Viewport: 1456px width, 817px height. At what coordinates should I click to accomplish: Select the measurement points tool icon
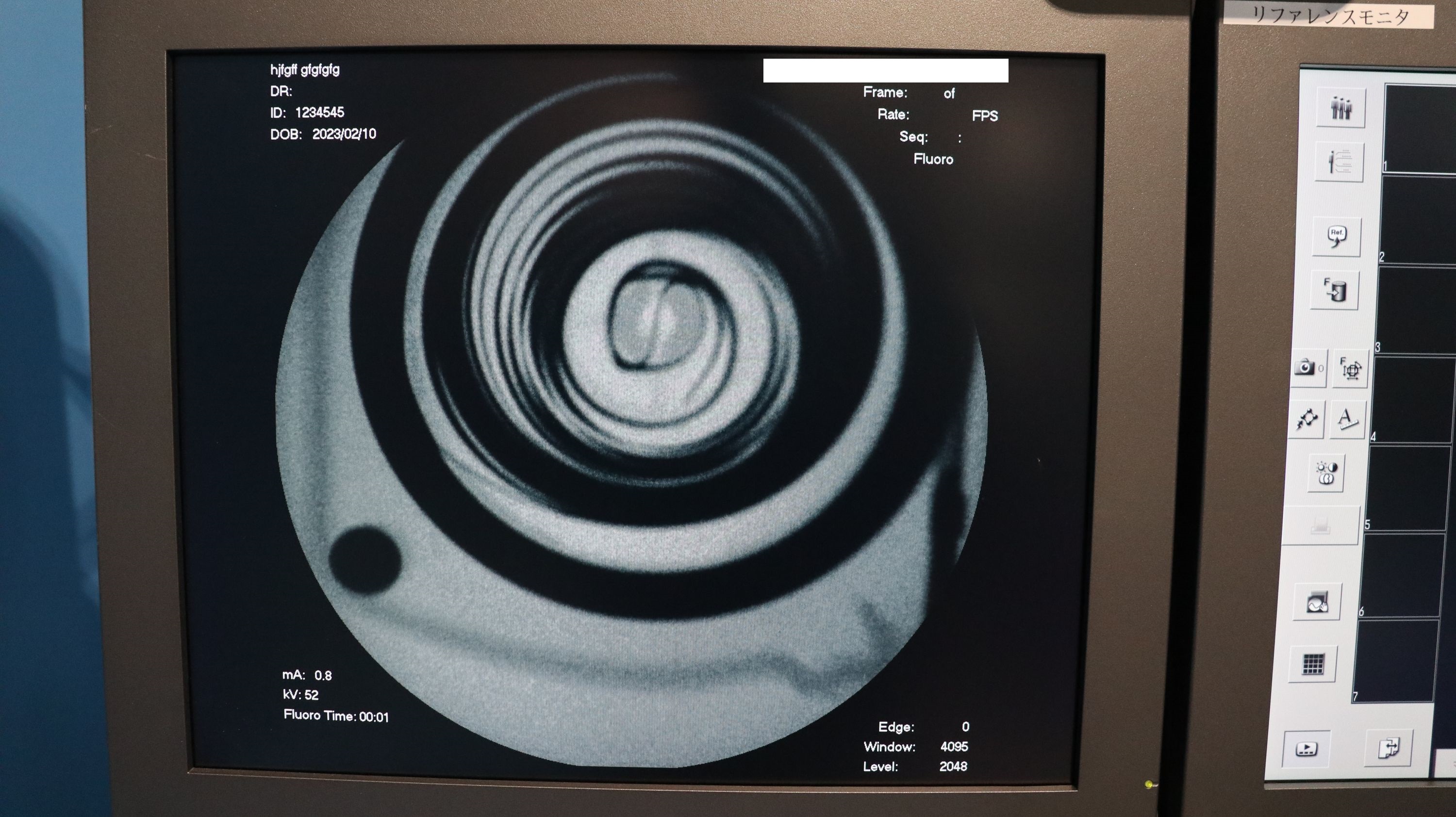click(x=1306, y=419)
